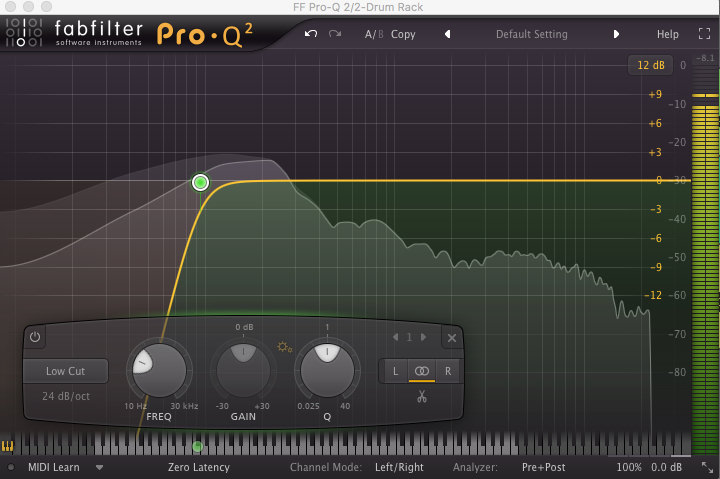Change the 24 dB/oct slope setting

66,396
